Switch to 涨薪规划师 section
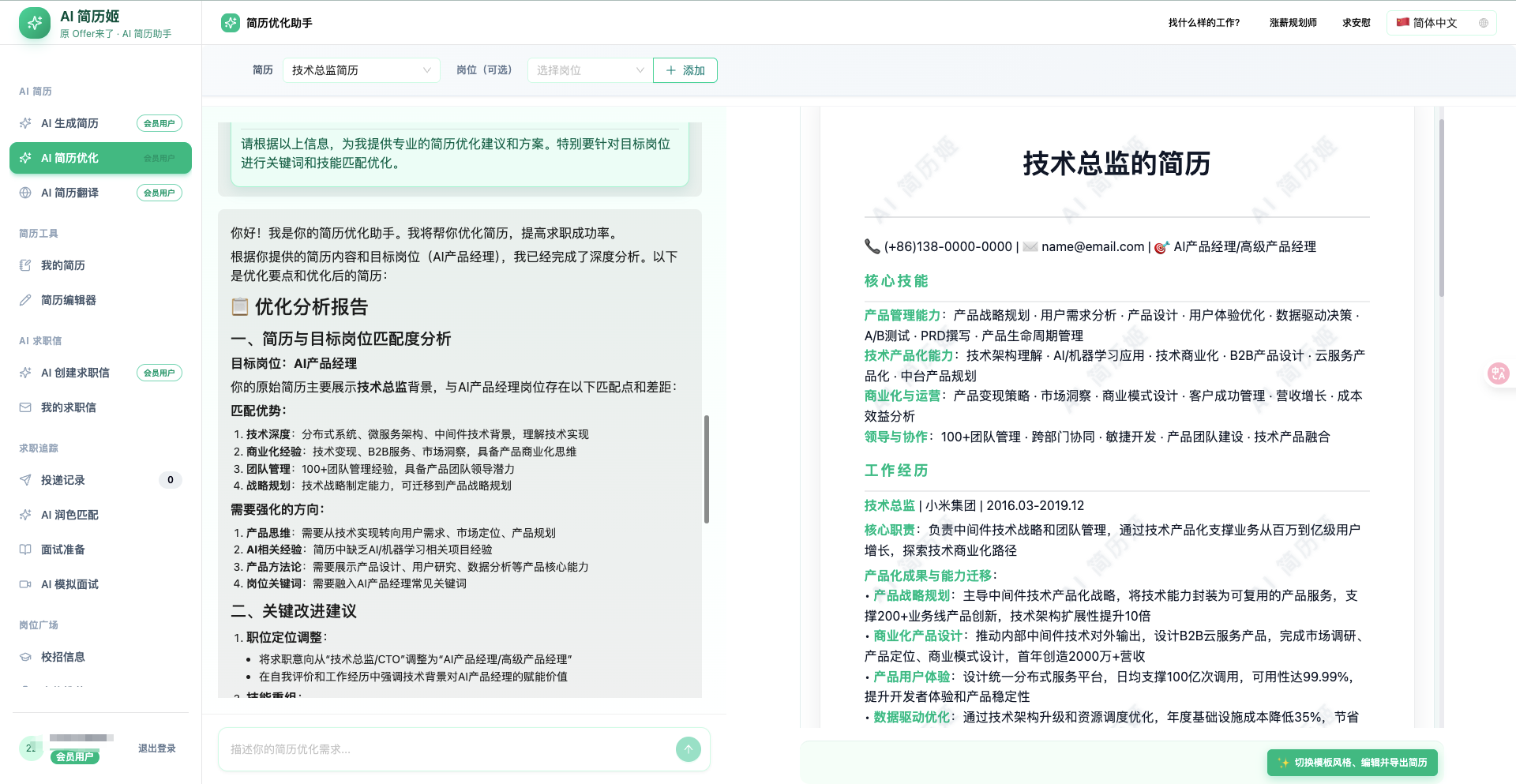This screenshot has height=784, width=1516. [x=1293, y=22]
